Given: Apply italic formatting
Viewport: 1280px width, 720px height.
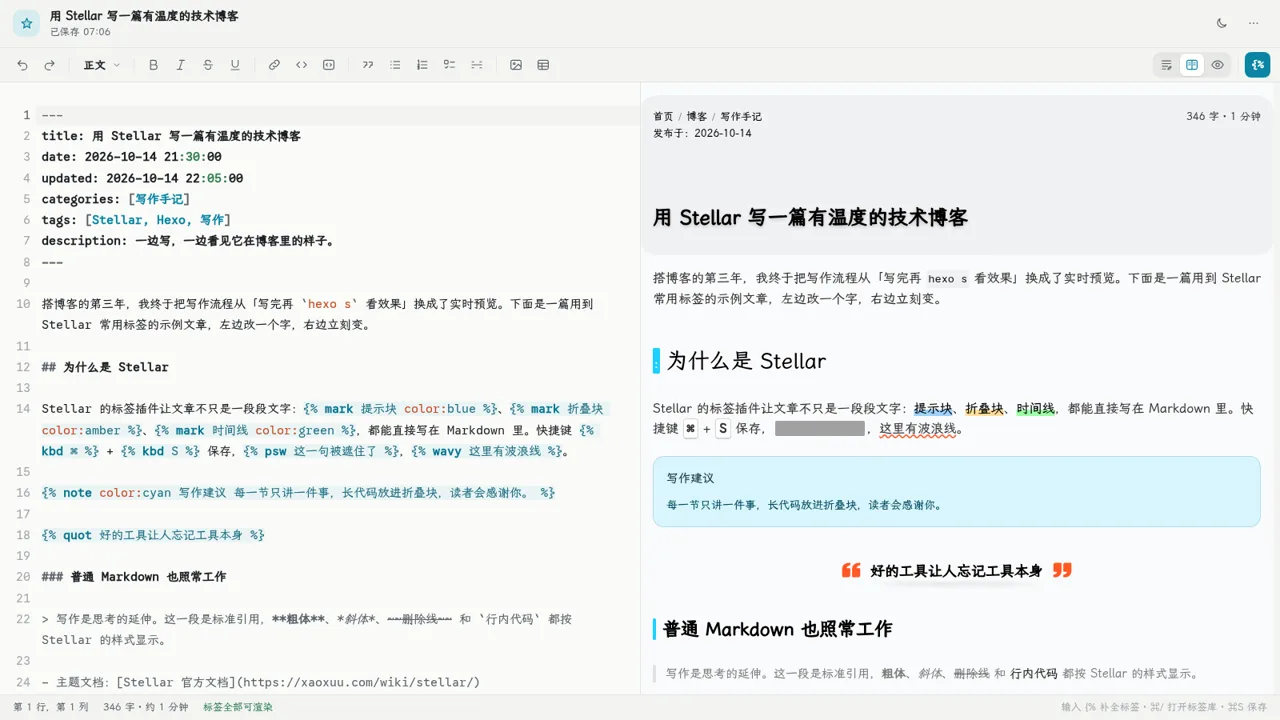Looking at the screenshot, I should pyautogui.click(x=180, y=65).
